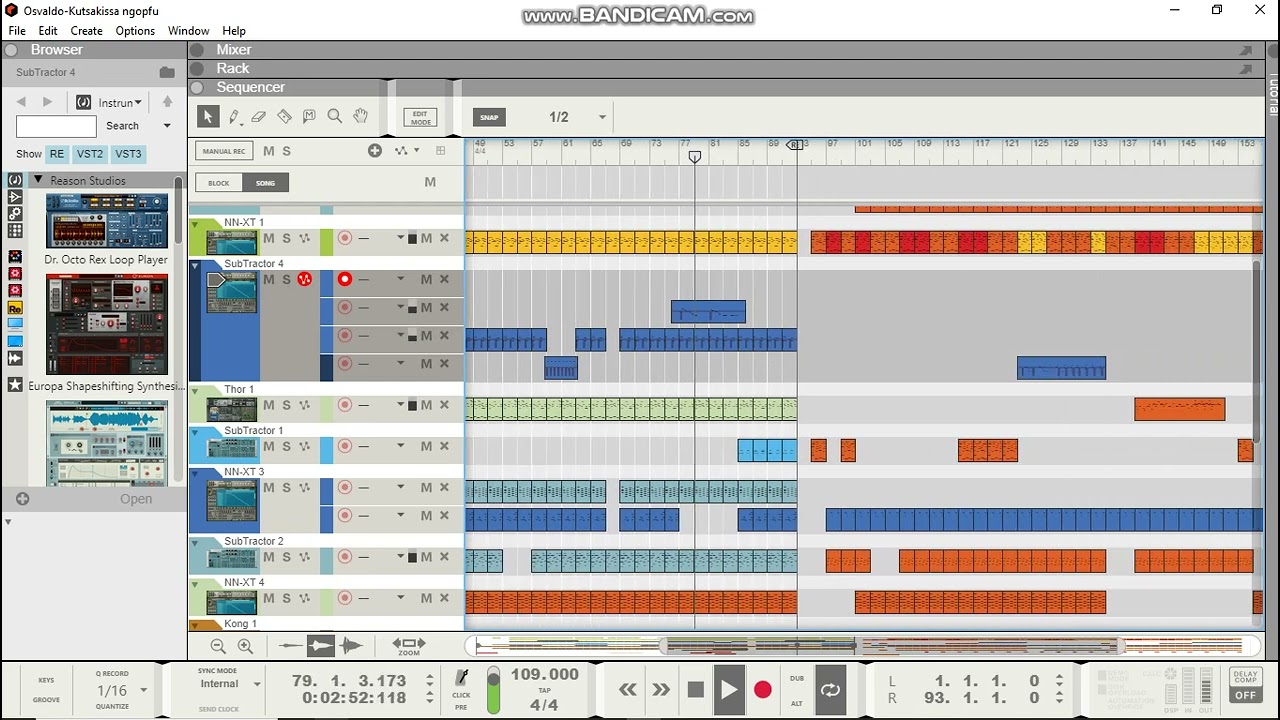Add a new track with plus icon
The height and width of the screenshot is (720, 1280).
click(x=375, y=151)
